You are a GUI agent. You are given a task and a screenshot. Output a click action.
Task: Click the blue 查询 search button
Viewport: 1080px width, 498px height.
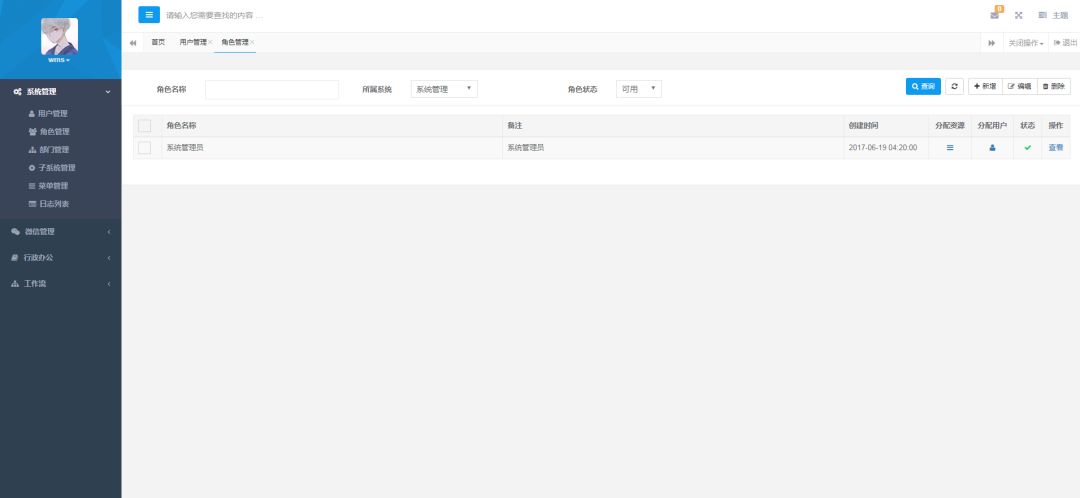pyautogui.click(x=923, y=86)
